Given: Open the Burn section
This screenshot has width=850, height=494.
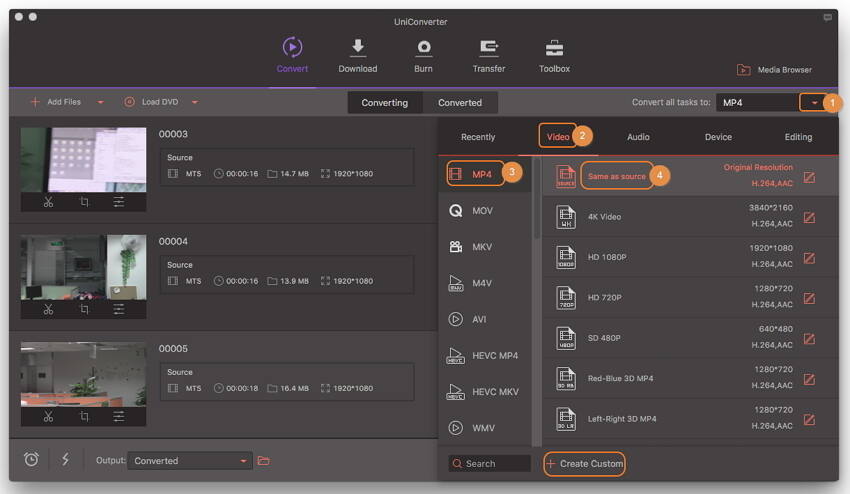Looking at the screenshot, I should pyautogui.click(x=423, y=55).
